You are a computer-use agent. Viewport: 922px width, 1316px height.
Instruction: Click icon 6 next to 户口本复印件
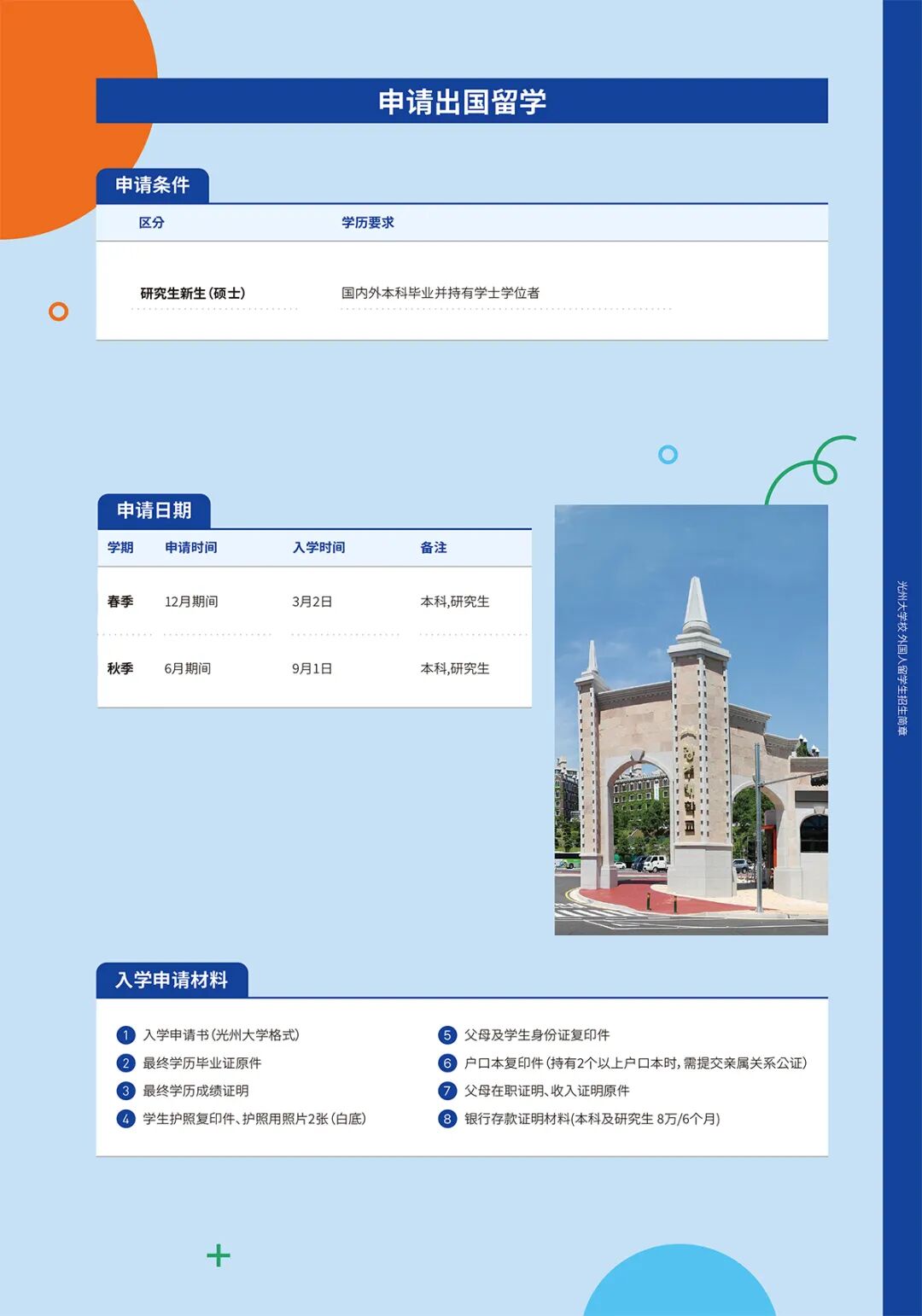coord(446,1063)
